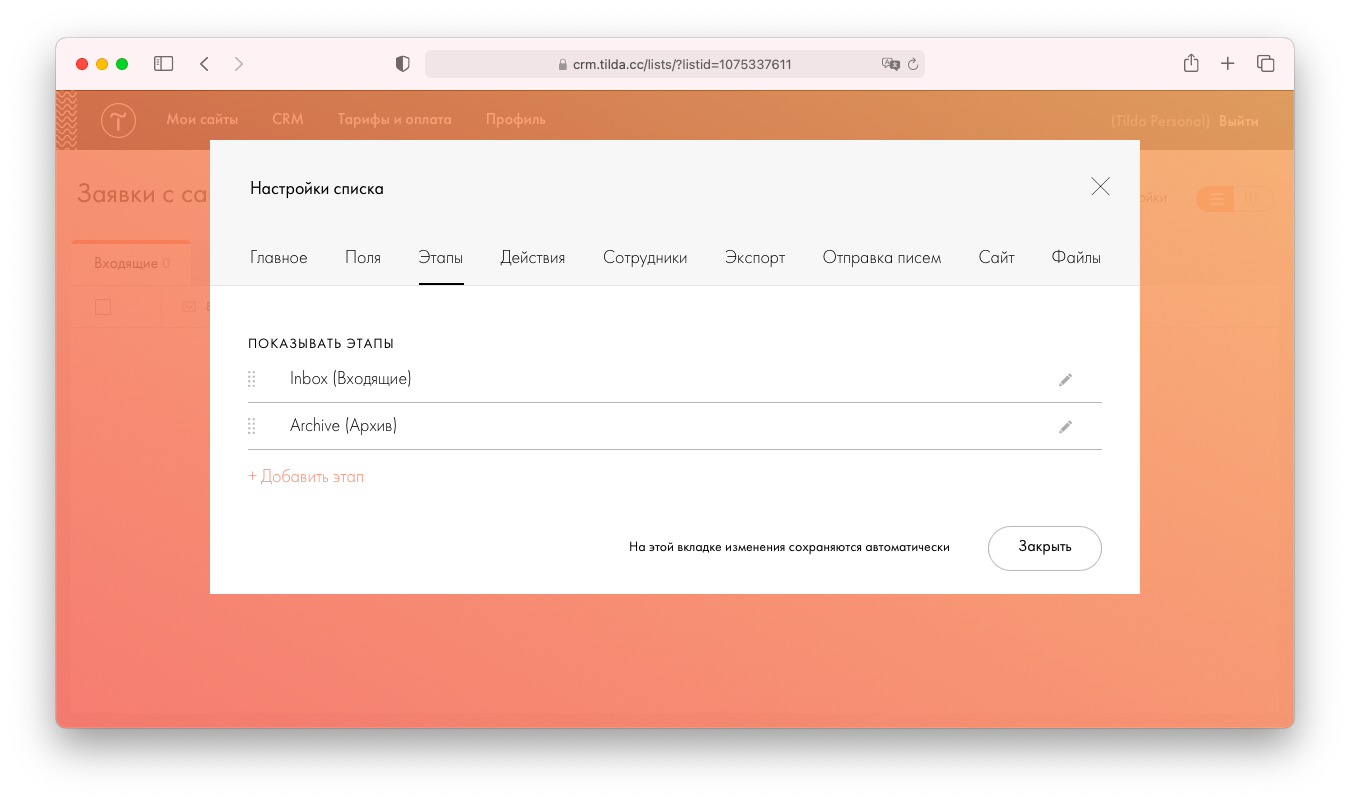The height and width of the screenshot is (802, 1350).
Task: Click the Safari address bar
Action: tap(675, 64)
